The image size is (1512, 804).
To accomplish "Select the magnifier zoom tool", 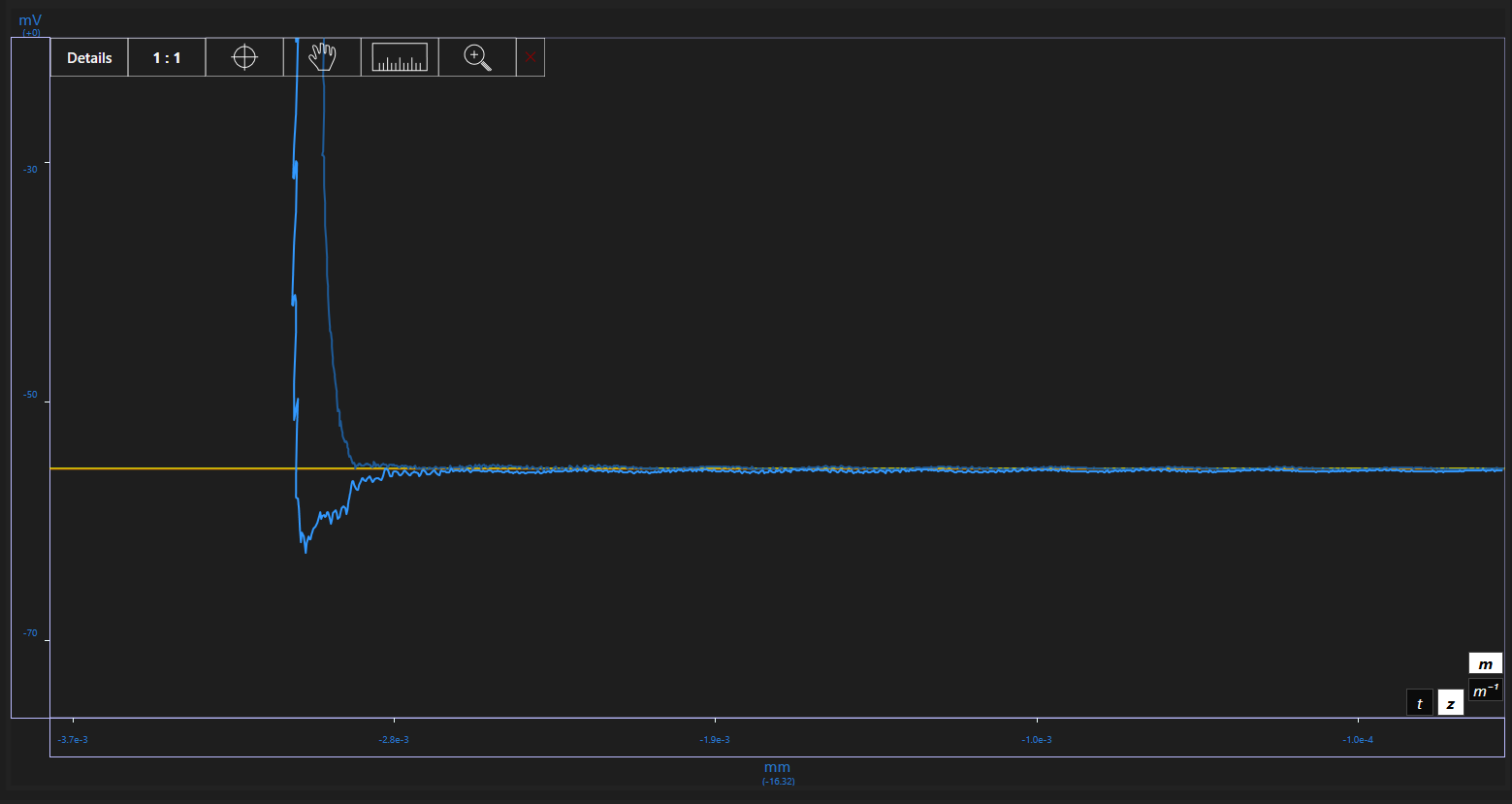I will pyautogui.click(x=477, y=58).
